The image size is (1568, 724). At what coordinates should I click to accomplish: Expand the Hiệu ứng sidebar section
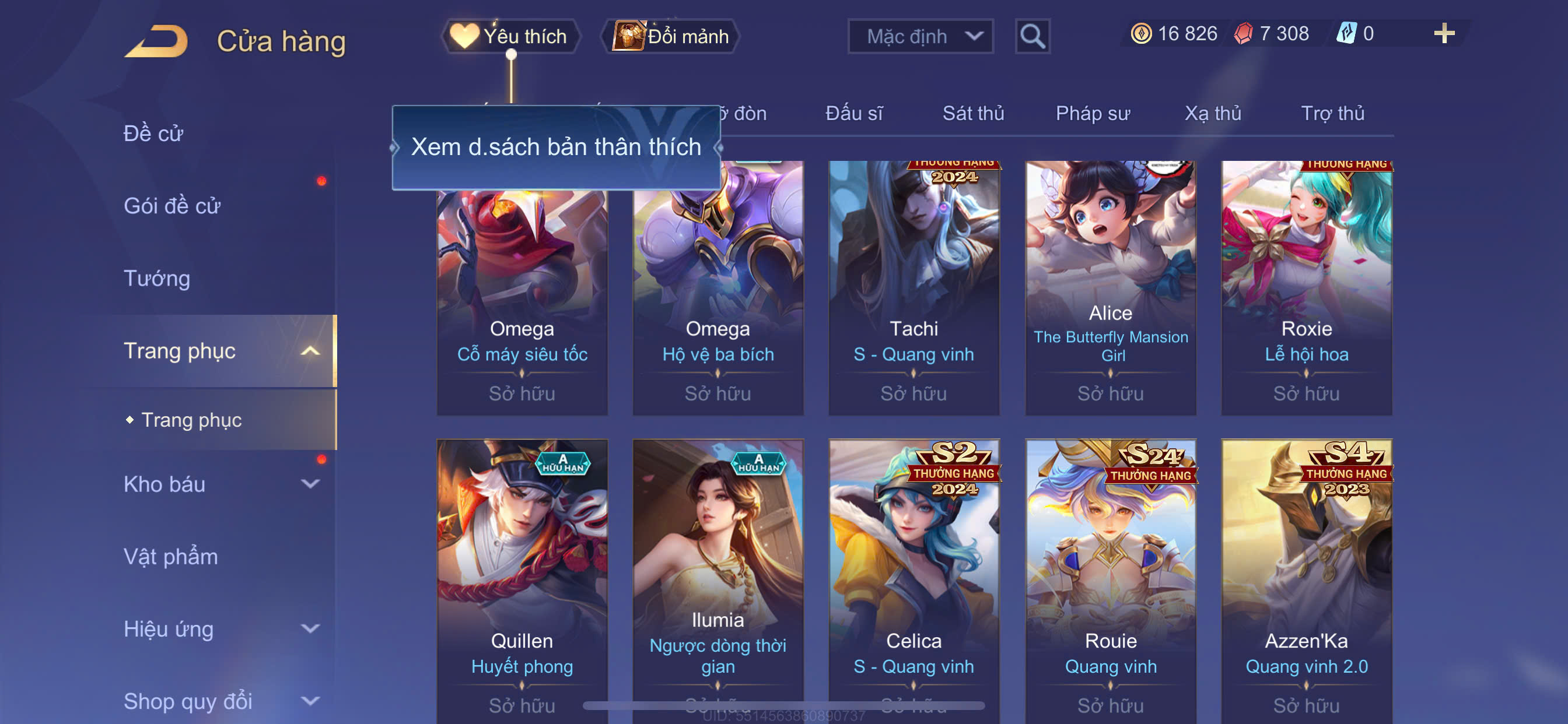pyautogui.click(x=310, y=628)
